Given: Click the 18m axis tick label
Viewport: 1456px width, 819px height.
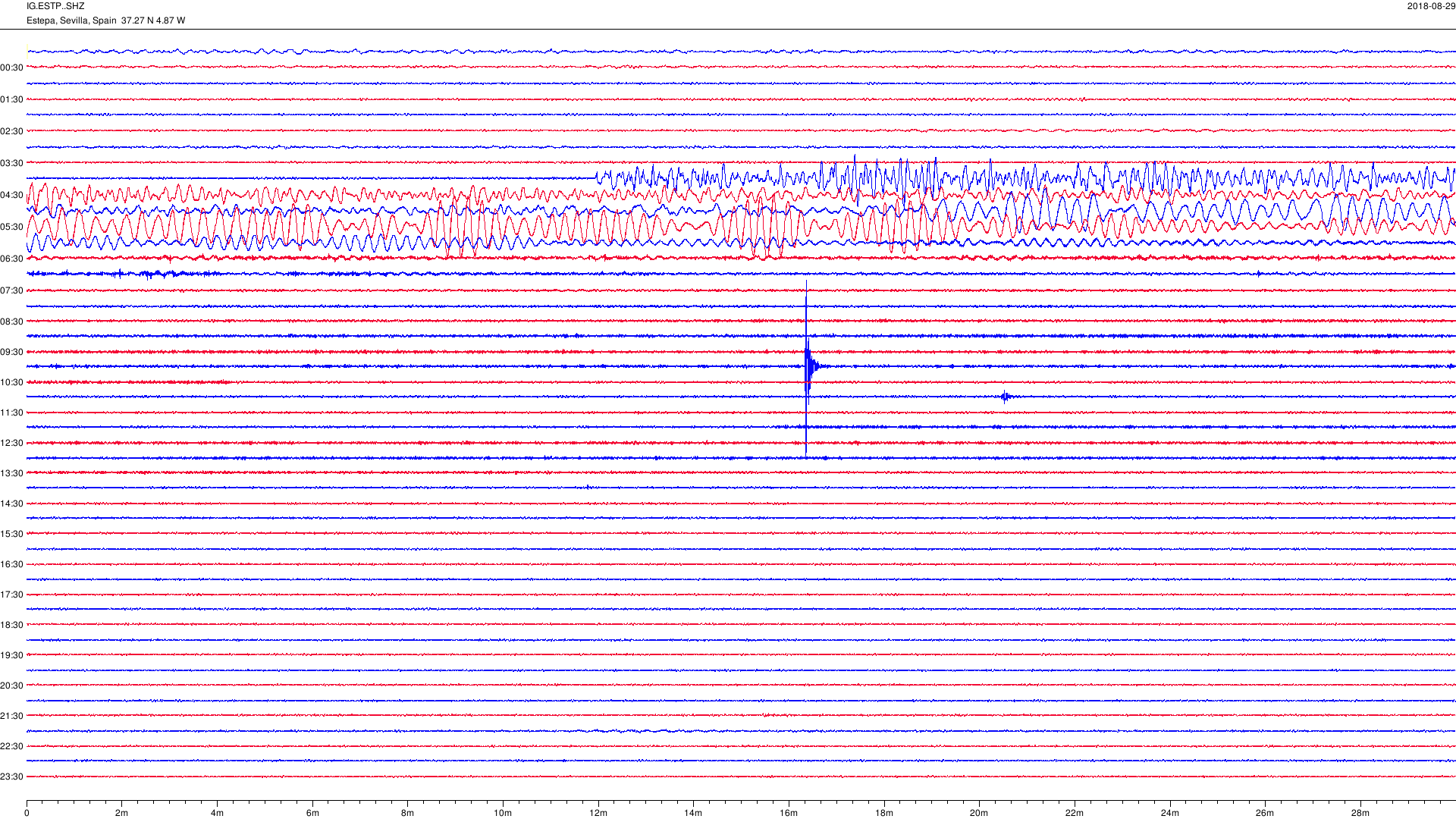Looking at the screenshot, I should [x=884, y=813].
